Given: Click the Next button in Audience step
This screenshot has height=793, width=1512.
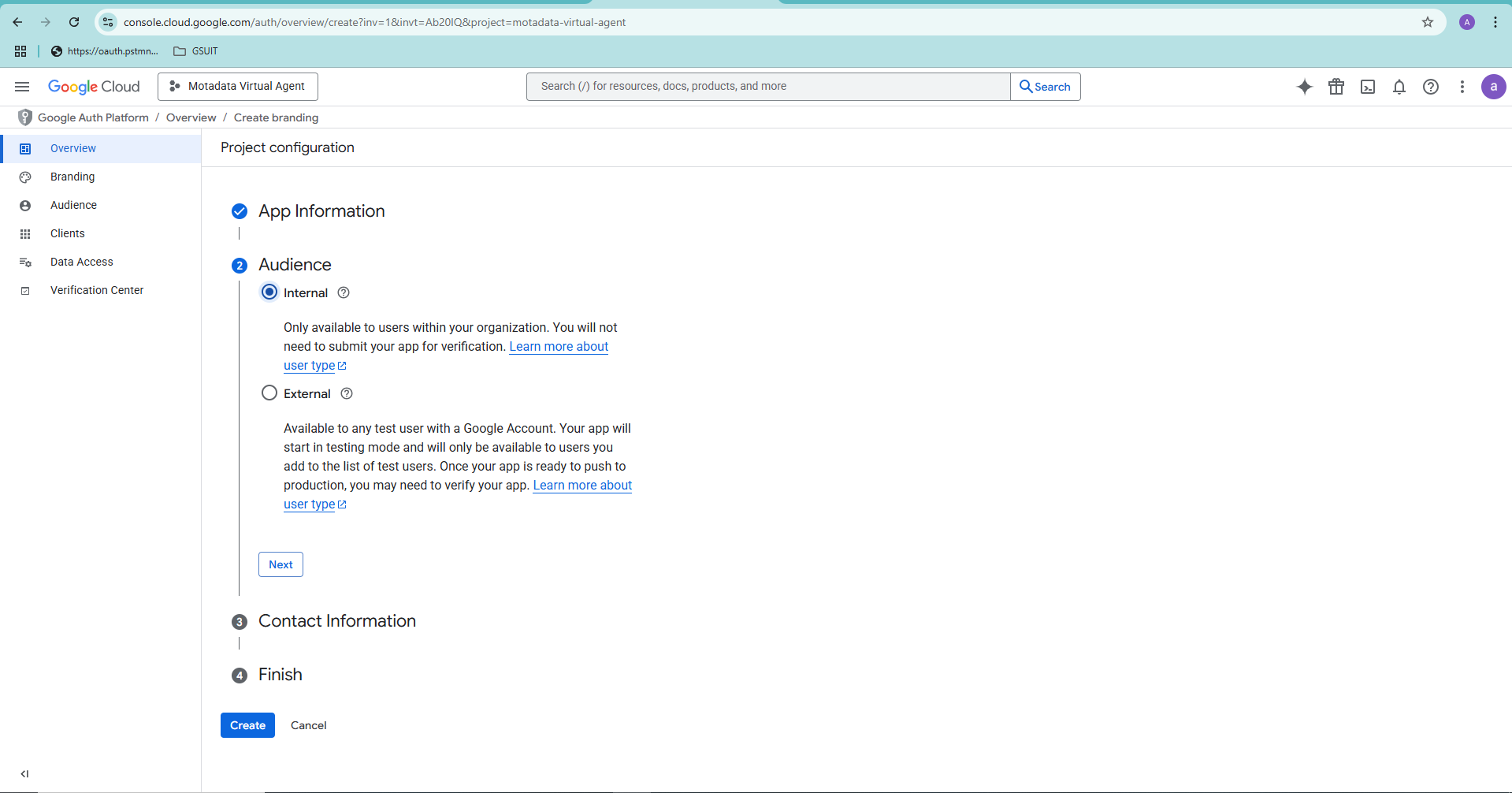Looking at the screenshot, I should coord(280,564).
